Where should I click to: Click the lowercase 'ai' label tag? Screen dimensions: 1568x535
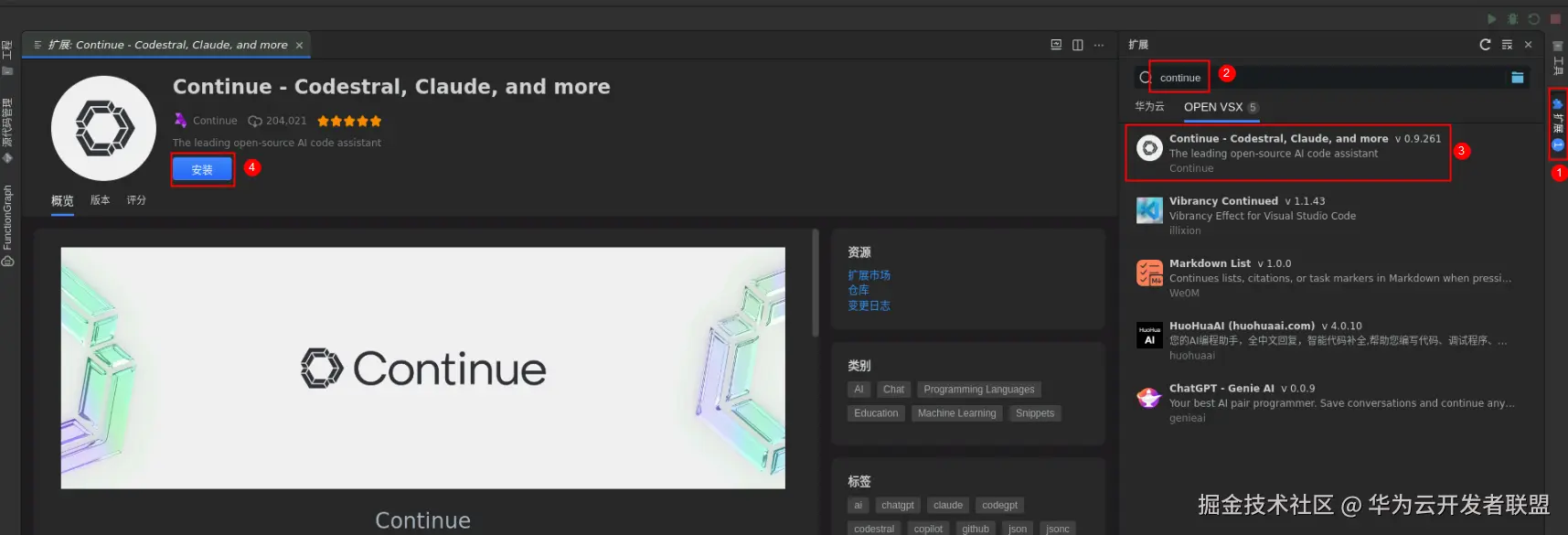(x=858, y=505)
